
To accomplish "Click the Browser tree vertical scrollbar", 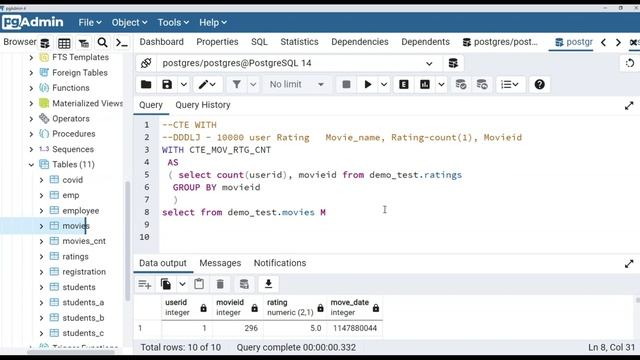I will [x=127, y=241].
